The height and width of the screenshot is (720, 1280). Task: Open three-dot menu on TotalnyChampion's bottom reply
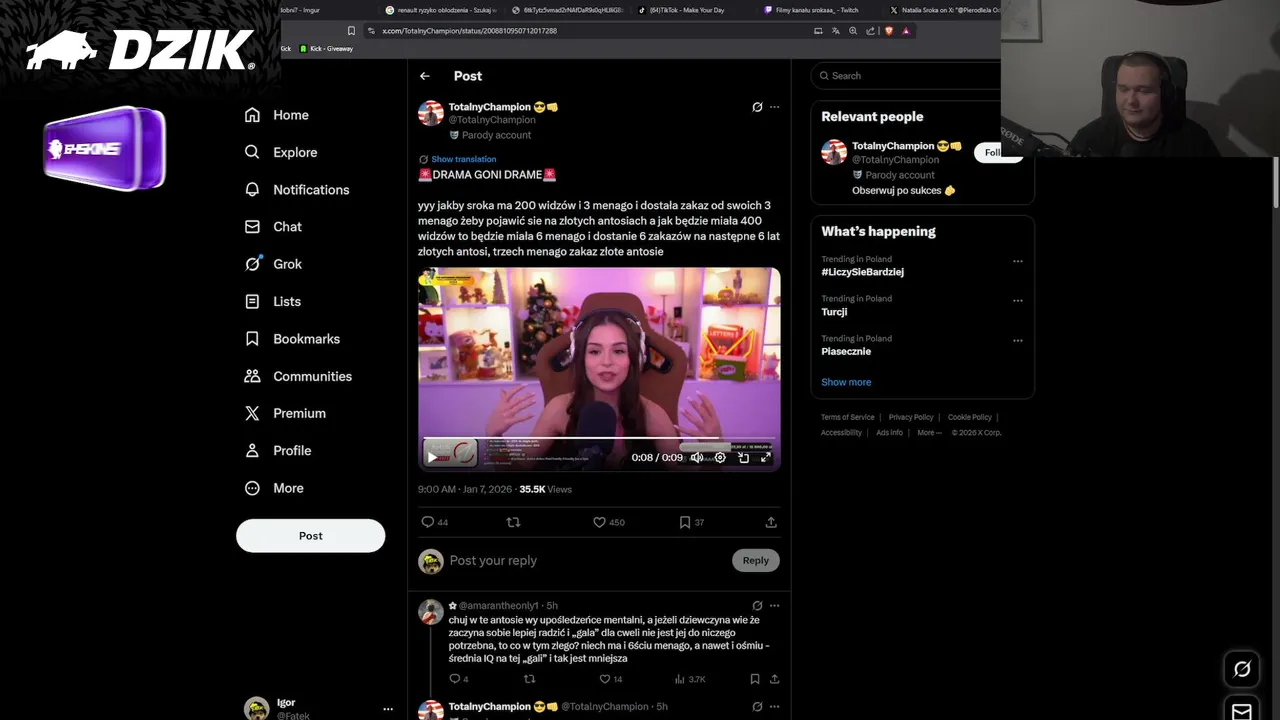click(774, 706)
